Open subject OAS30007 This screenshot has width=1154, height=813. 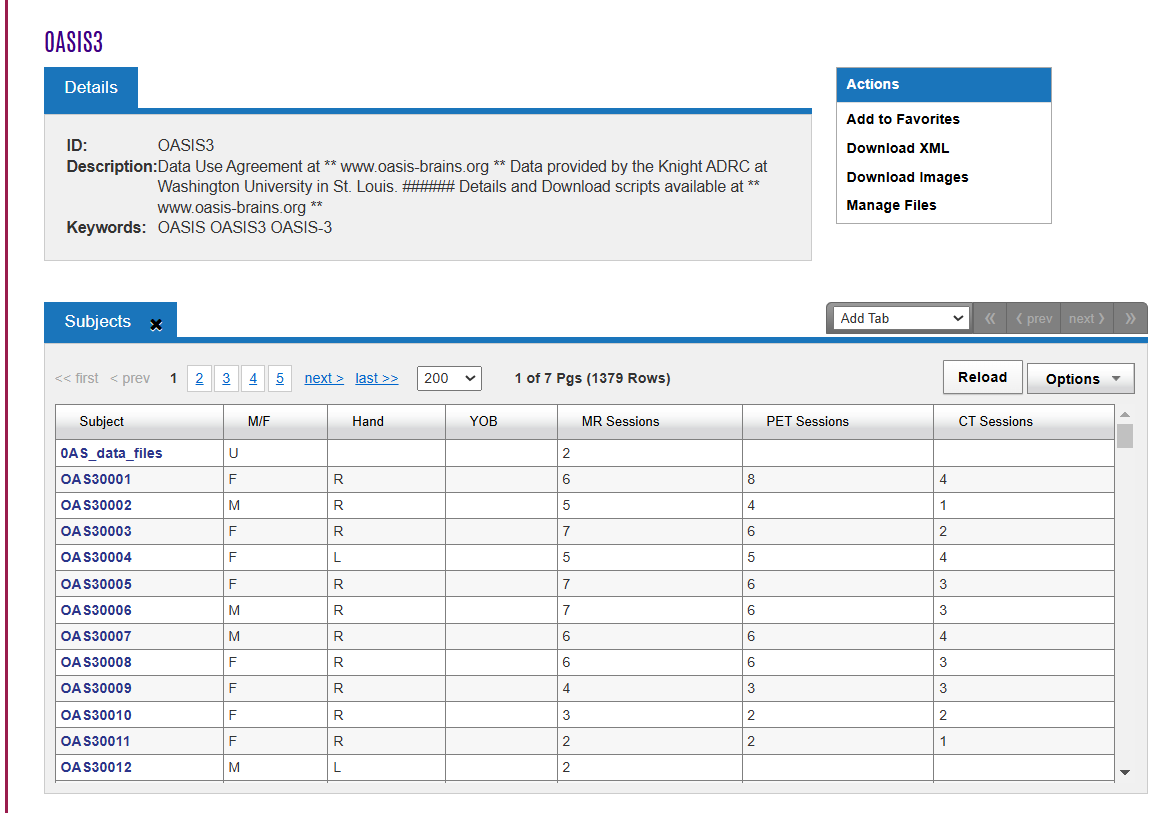pos(96,636)
